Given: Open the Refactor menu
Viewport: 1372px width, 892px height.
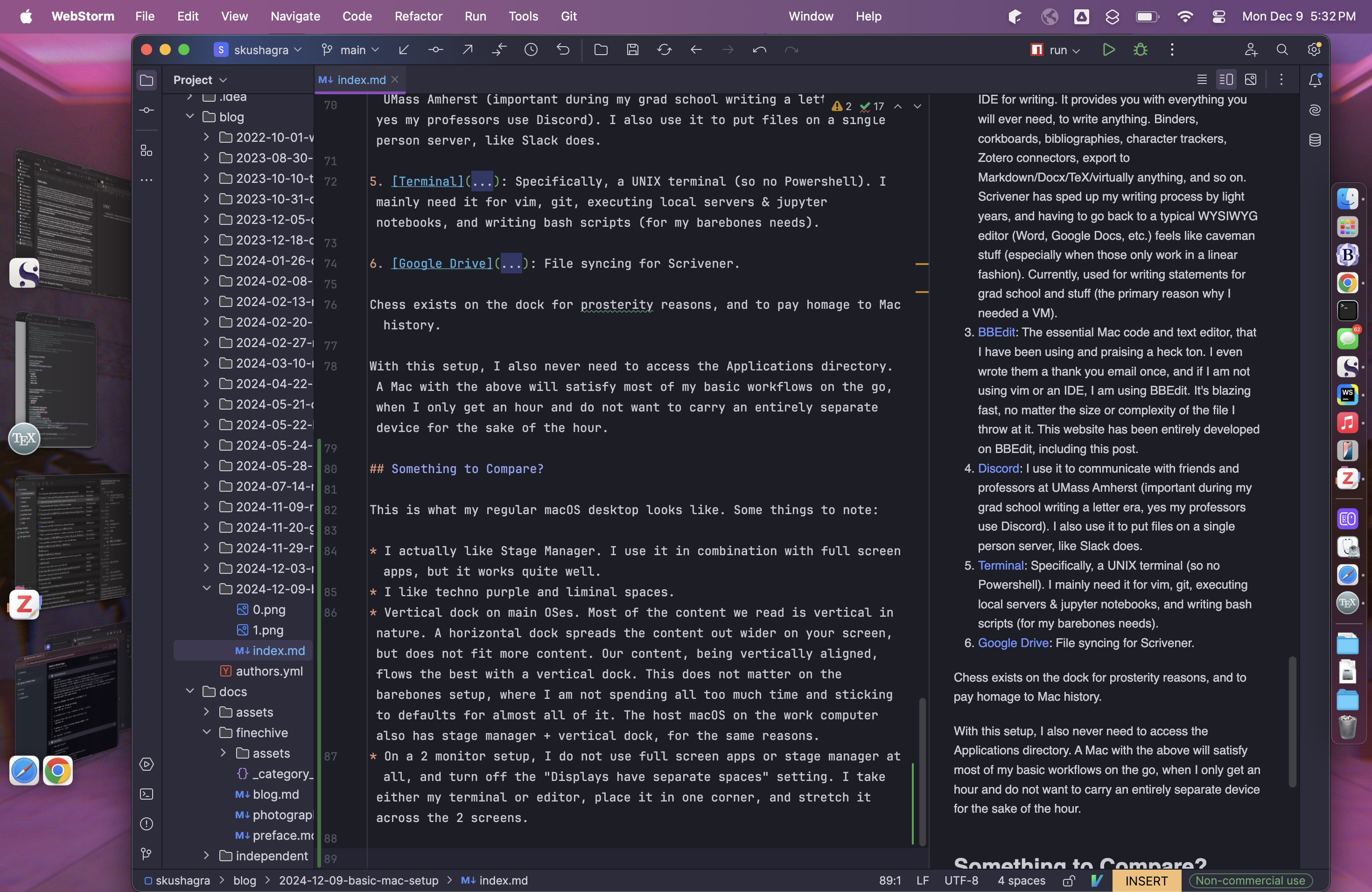Looking at the screenshot, I should [418, 16].
